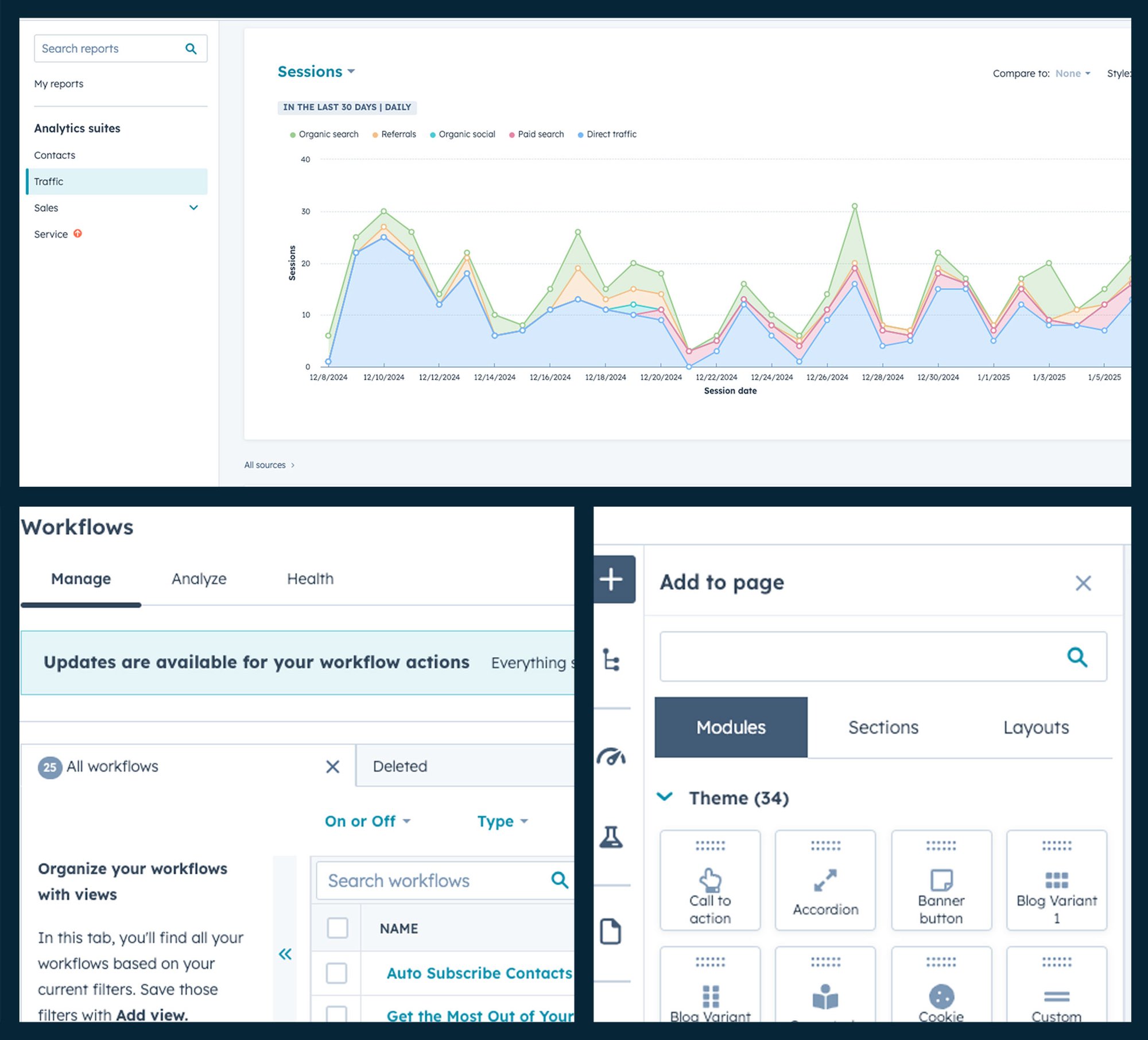
Task: Expand the Sales section chevron
Action: 193,208
